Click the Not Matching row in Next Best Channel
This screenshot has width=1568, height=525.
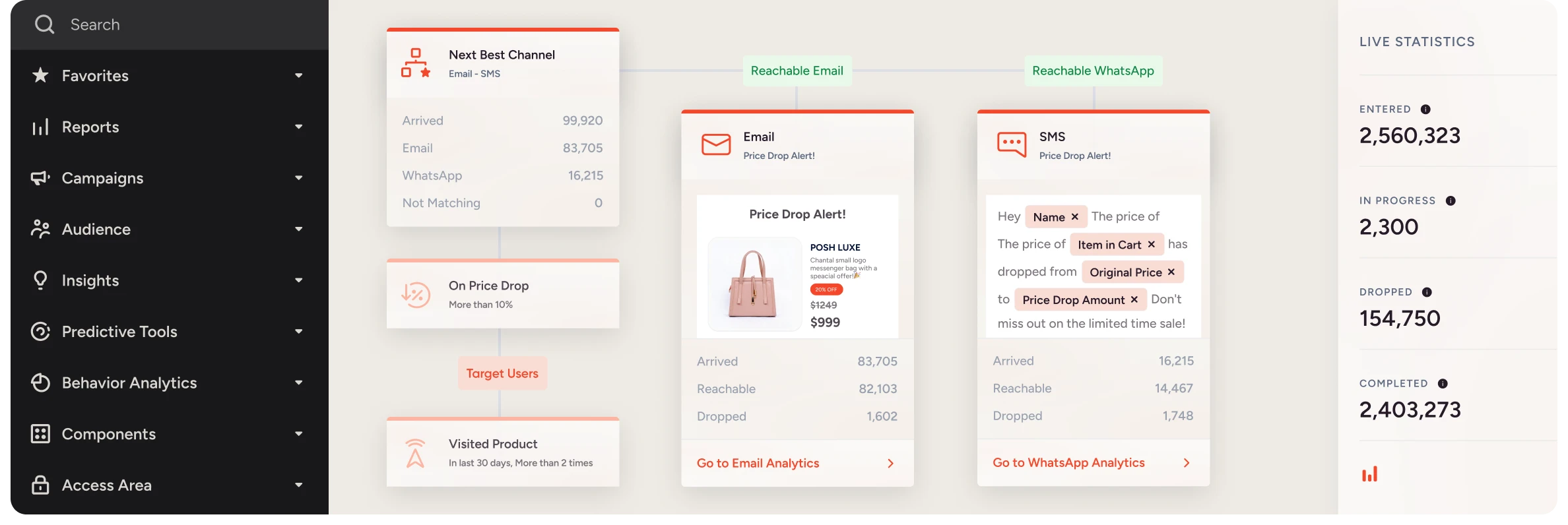(502, 203)
